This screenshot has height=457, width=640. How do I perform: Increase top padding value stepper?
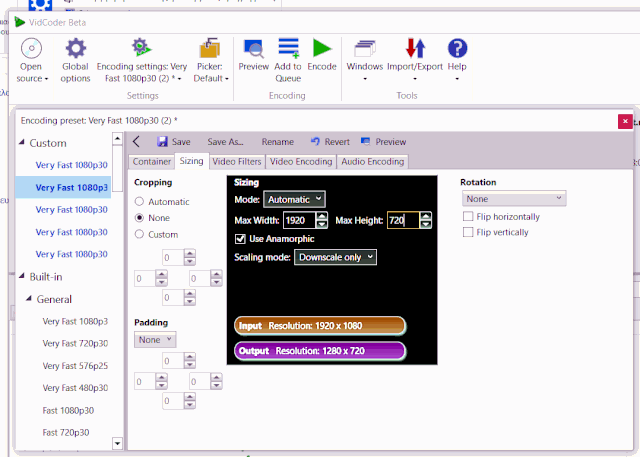point(189,357)
